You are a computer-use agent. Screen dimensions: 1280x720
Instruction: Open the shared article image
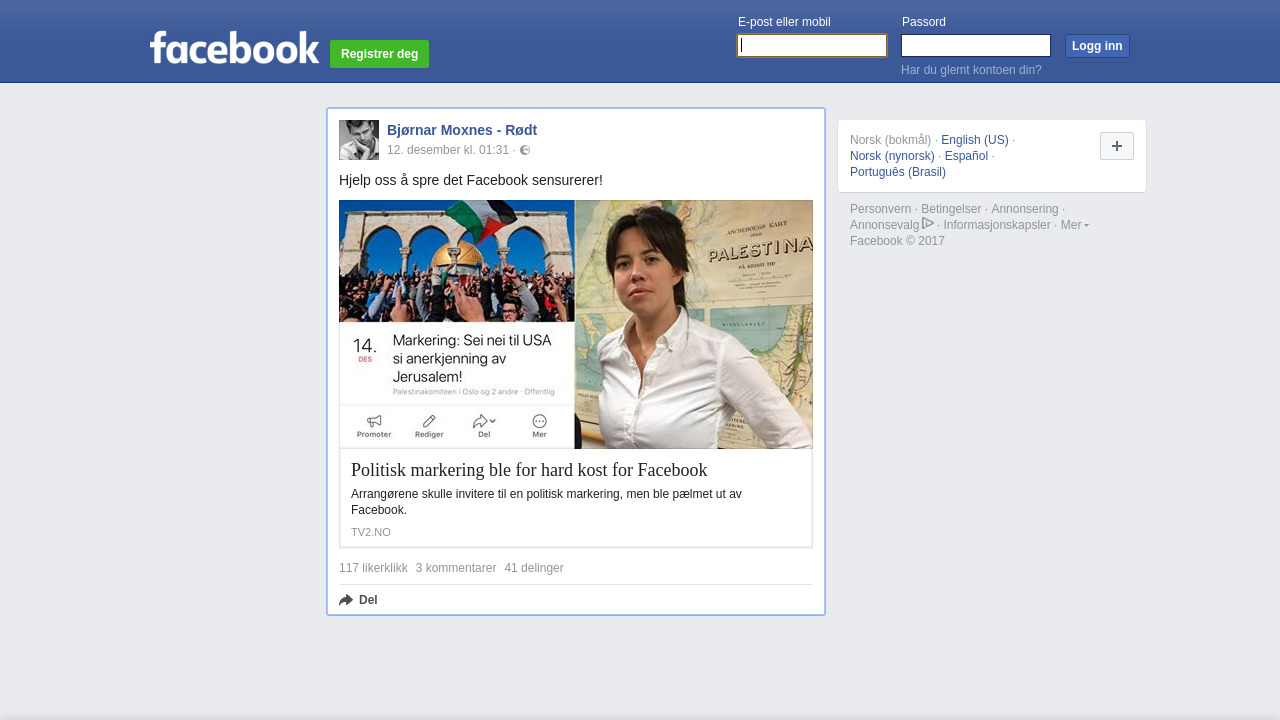tap(576, 324)
